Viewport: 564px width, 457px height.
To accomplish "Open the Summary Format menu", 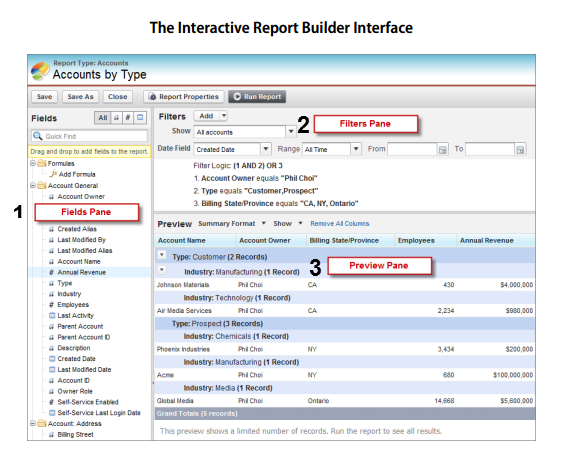I will [232, 224].
